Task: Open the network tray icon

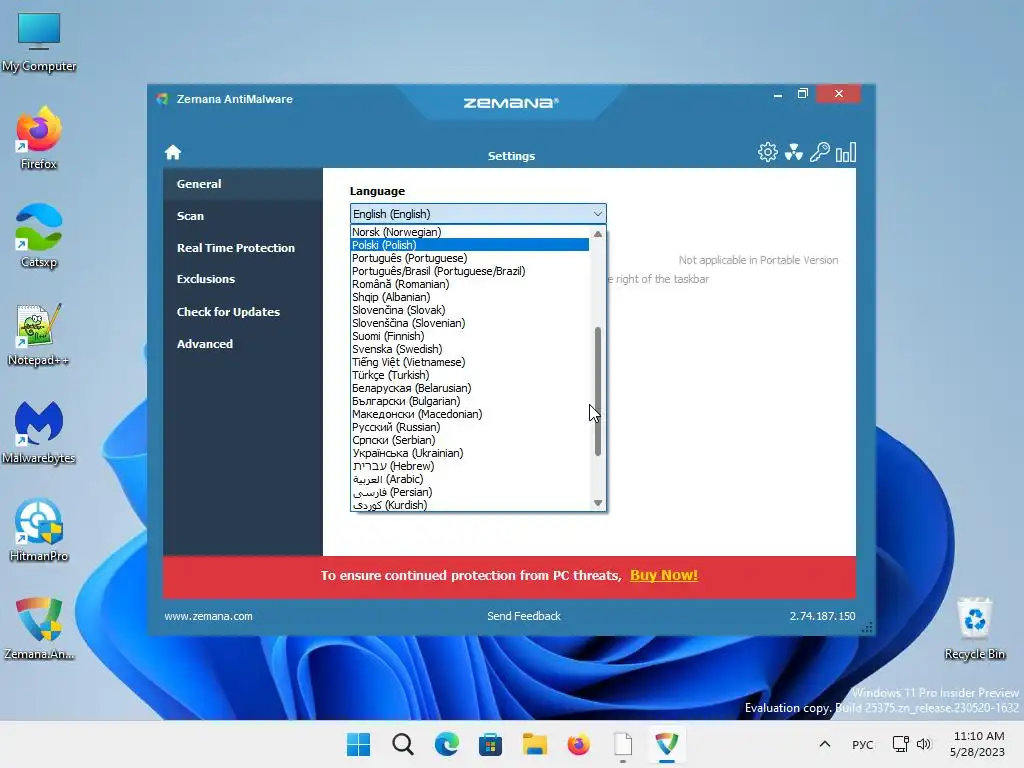Action: click(x=901, y=744)
